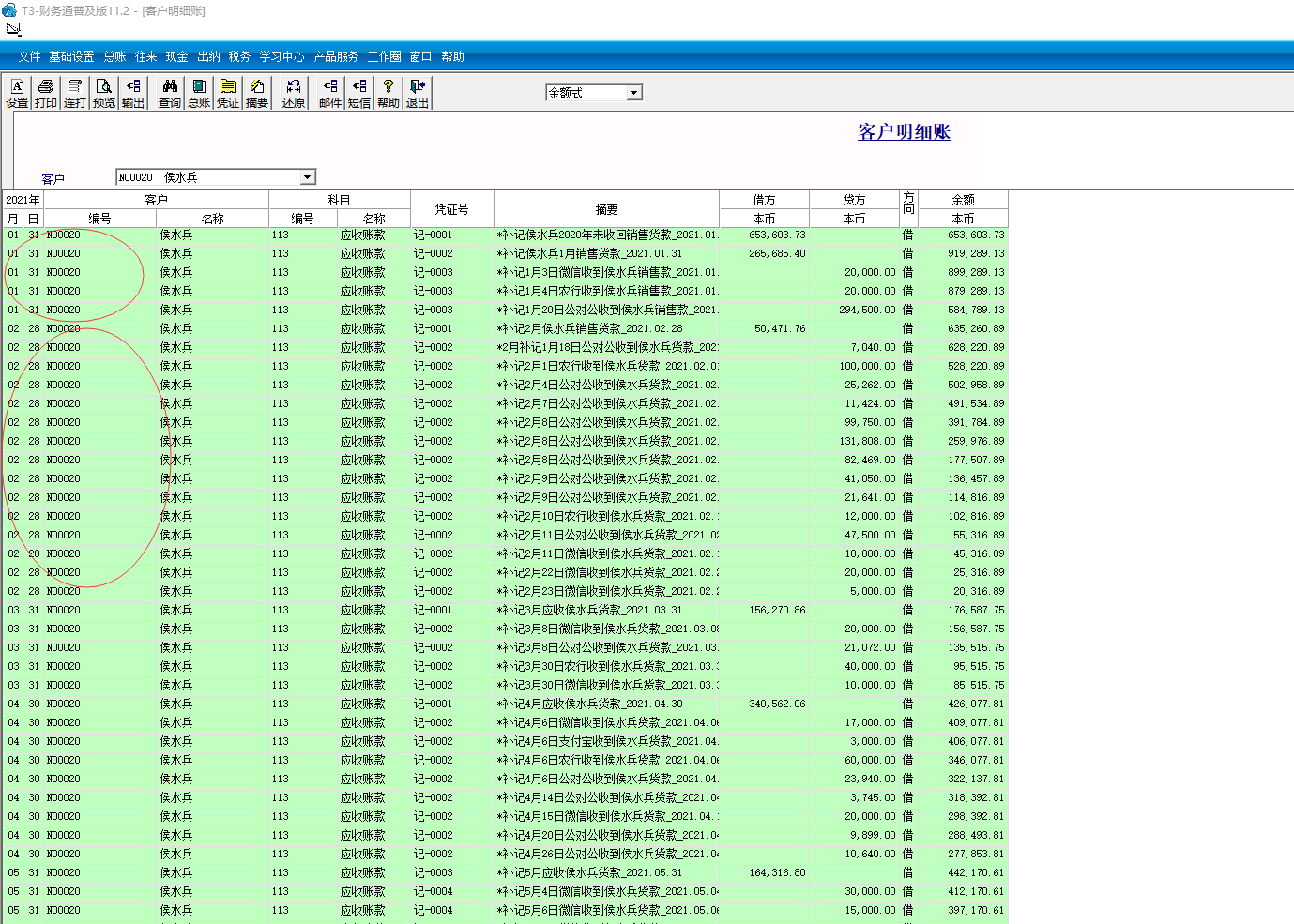Image resolution: width=1294 pixels, height=924 pixels.
Task: Select credit amount cell 100,000.00
Action: (854, 367)
